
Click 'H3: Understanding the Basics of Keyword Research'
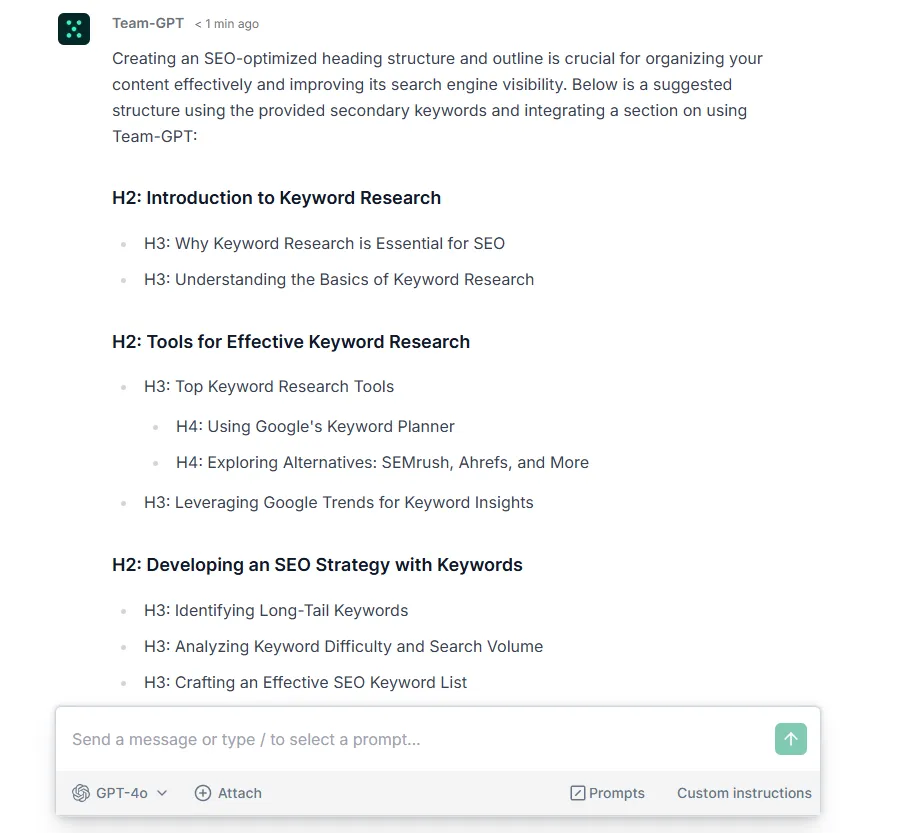click(339, 279)
